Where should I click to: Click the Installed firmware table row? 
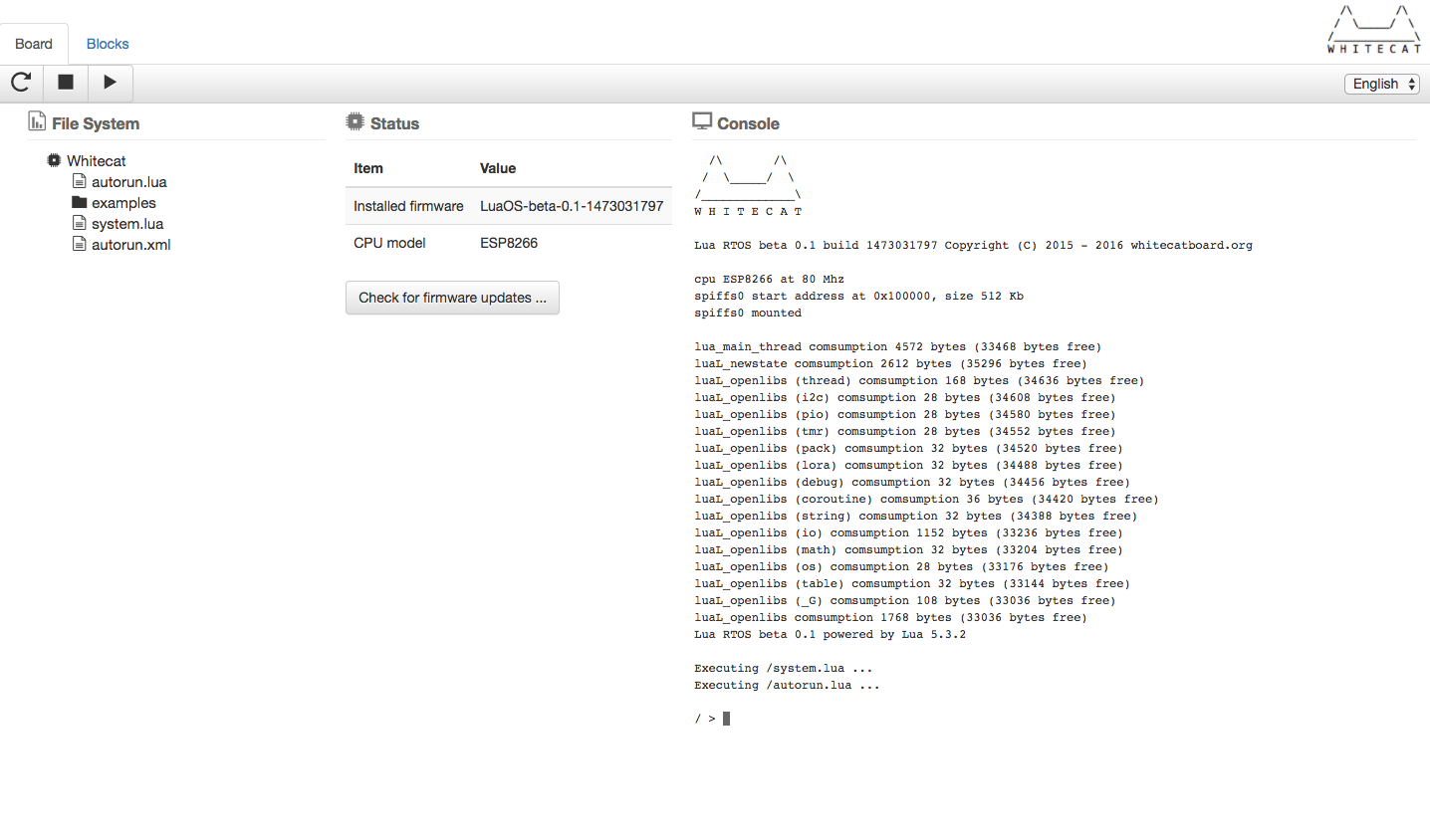coord(508,206)
